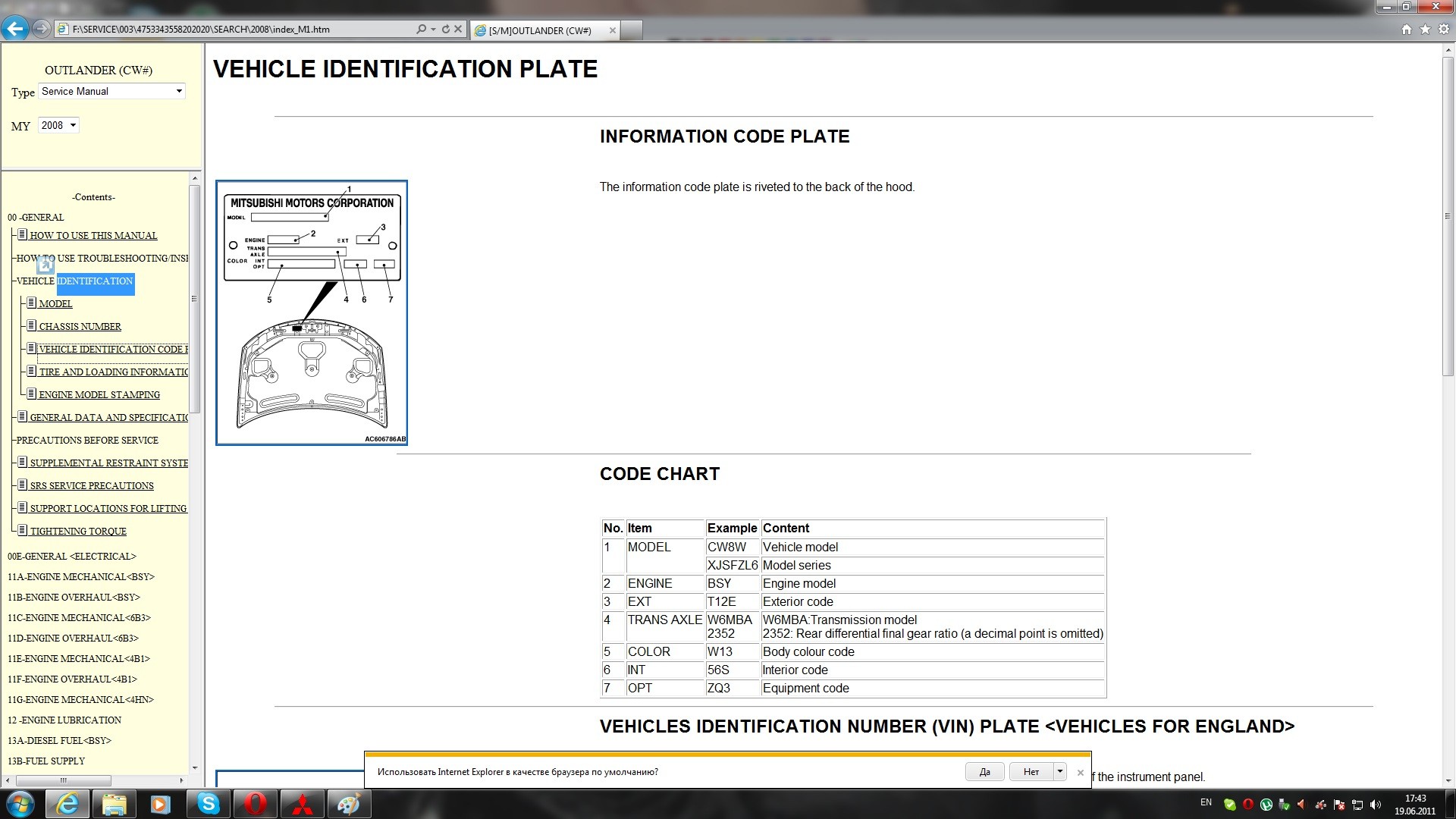Open Windows Explorer from taskbar

point(115,804)
